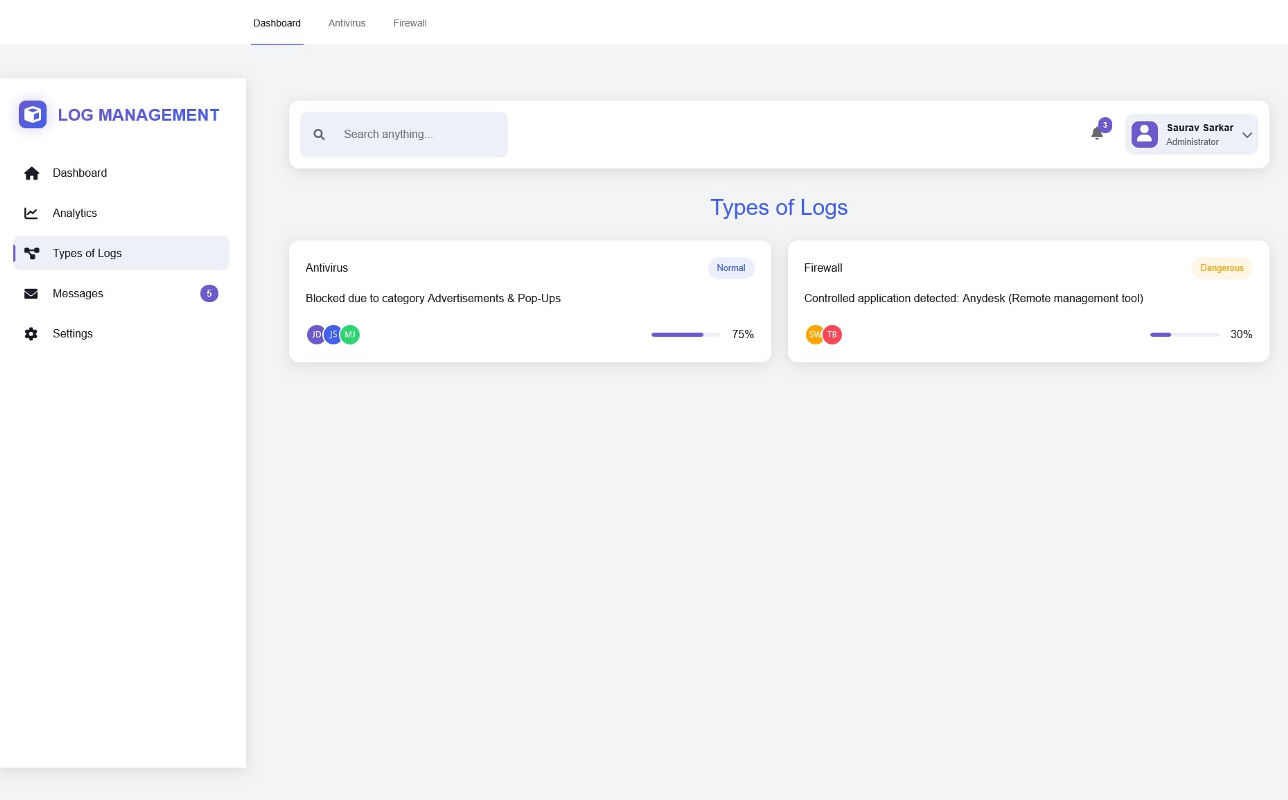Click the Analytics chart icon
Viewport: 1288px width, 800px height.
[x=31, y=213]
